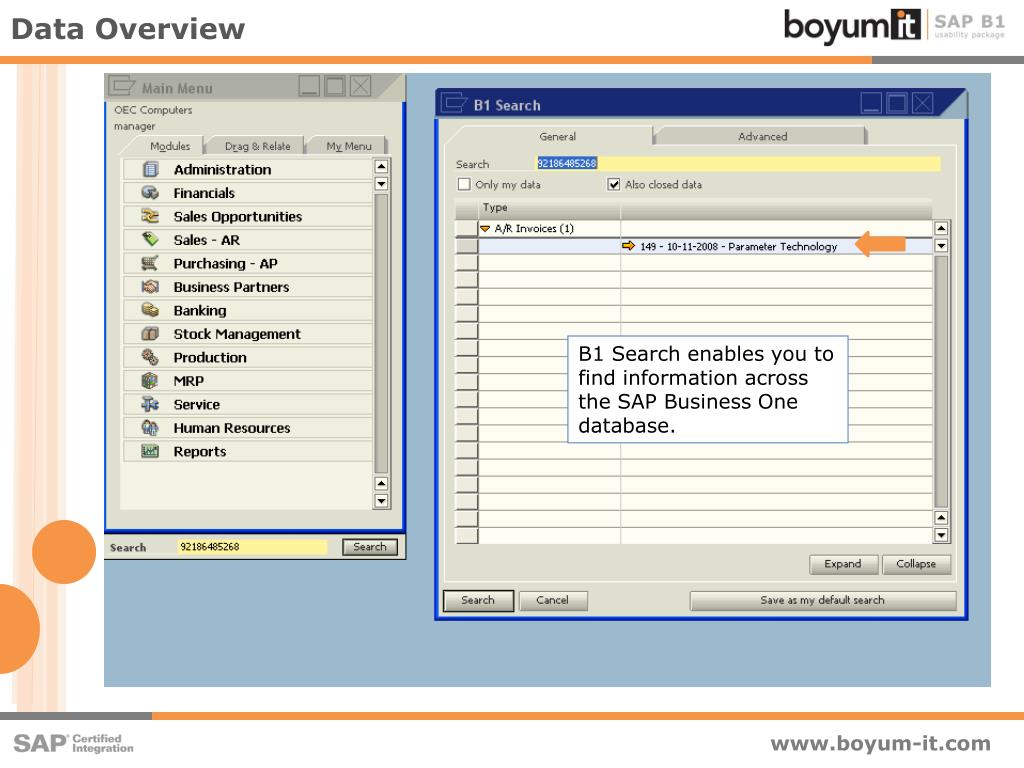Viewport: 1024px width, 768px height.
Task: Click the Stock Management box icon
Action: [x=150, y=334]
